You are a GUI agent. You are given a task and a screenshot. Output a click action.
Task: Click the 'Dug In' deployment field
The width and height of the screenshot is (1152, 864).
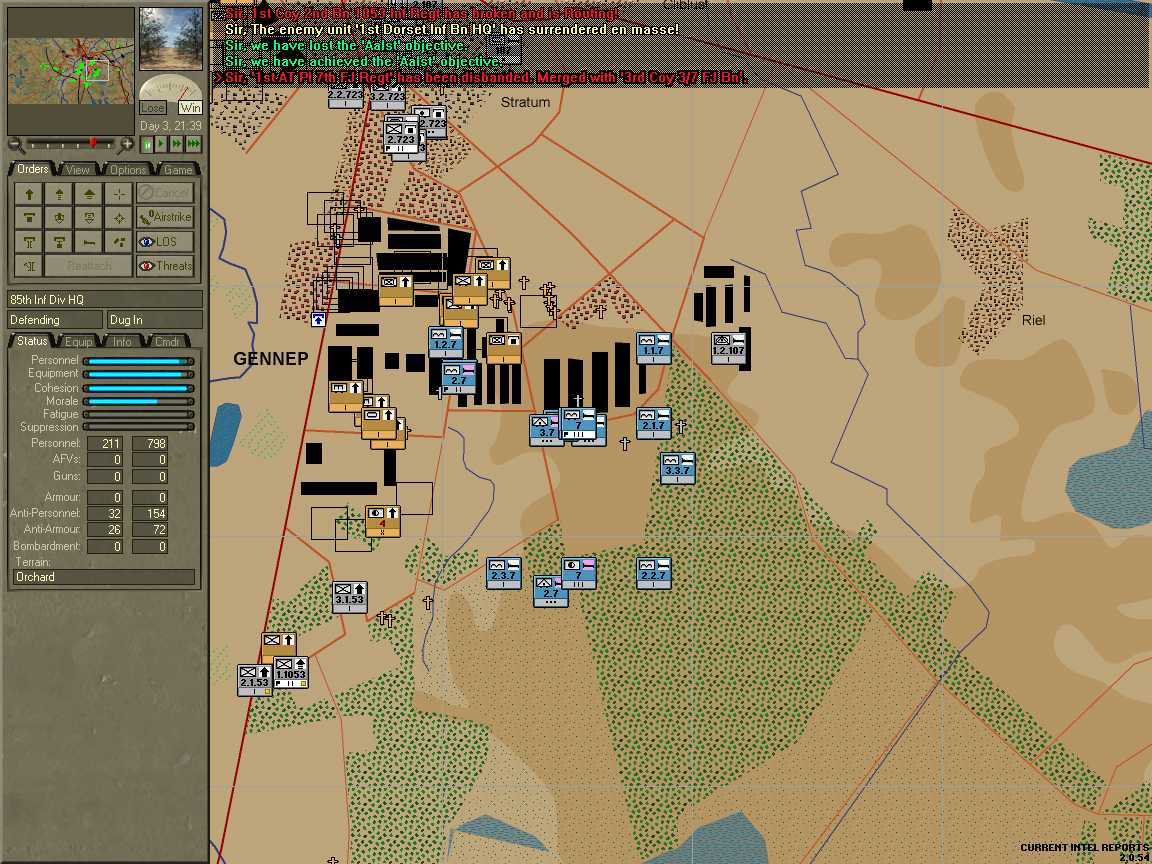[x=154, y=320]
